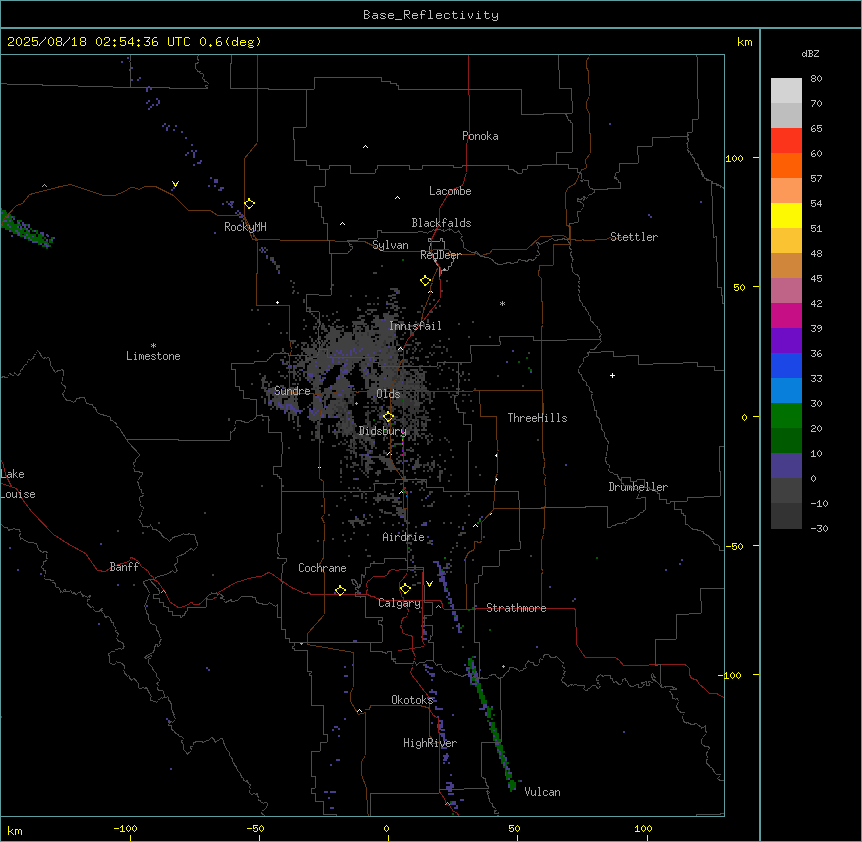Click the Okotoks label

click(x=412, y=700)
